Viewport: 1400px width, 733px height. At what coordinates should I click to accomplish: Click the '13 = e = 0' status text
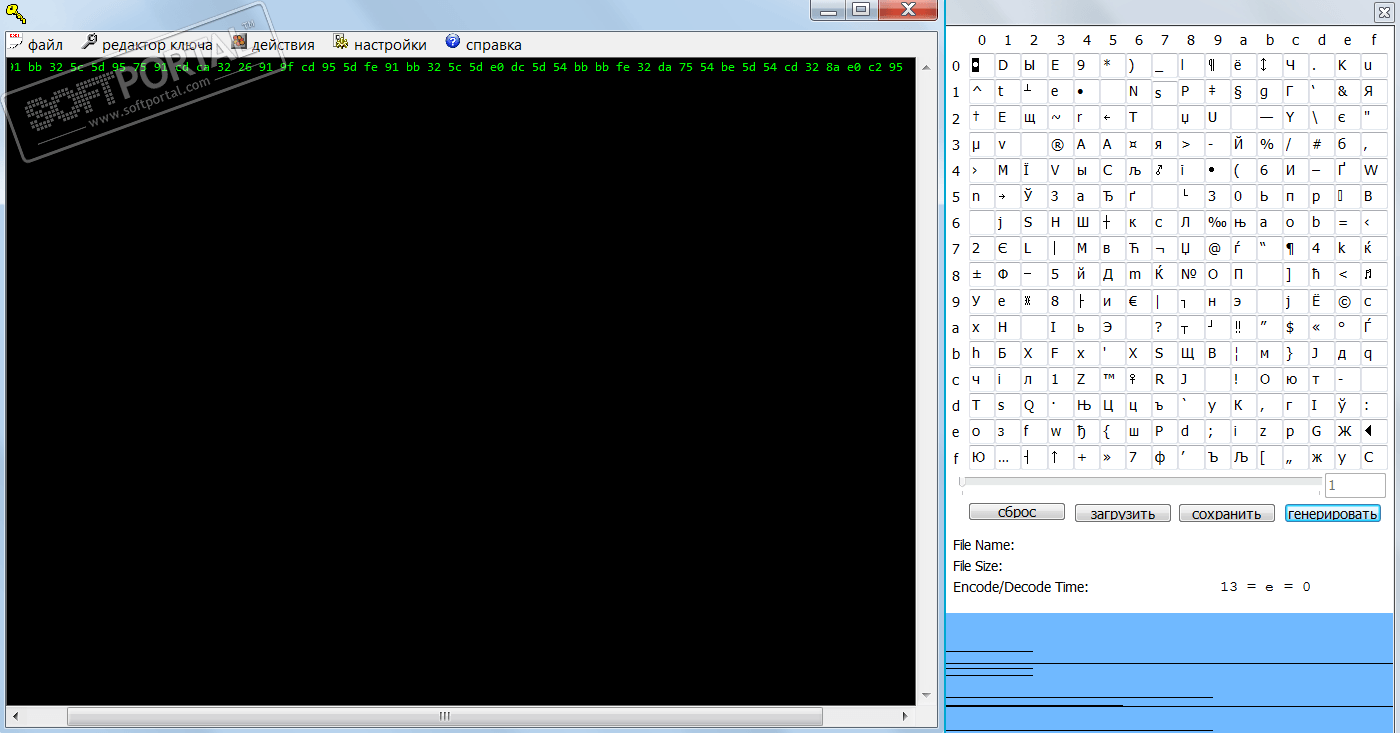[x=1265, y=587]
